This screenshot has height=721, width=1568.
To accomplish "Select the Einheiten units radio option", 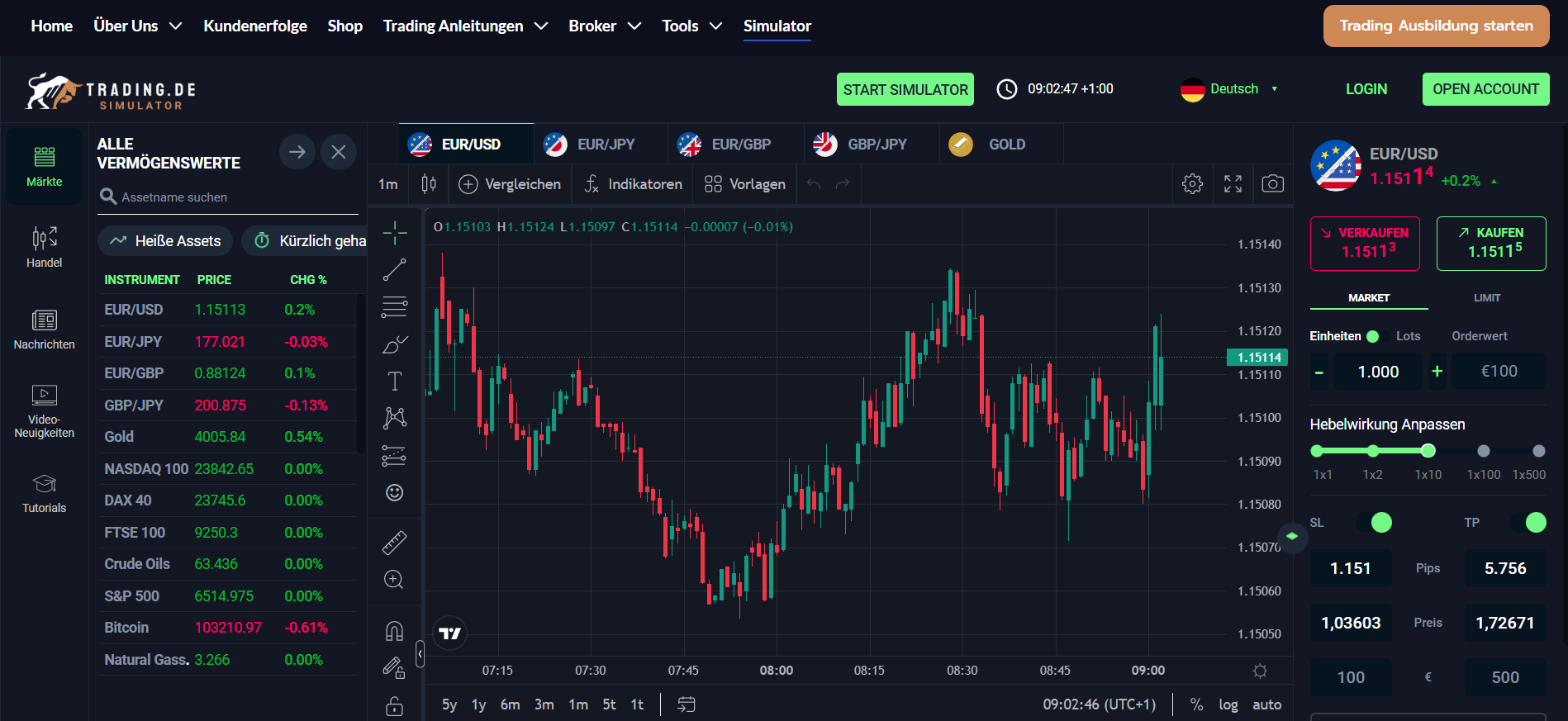I will pos(1372,336).
